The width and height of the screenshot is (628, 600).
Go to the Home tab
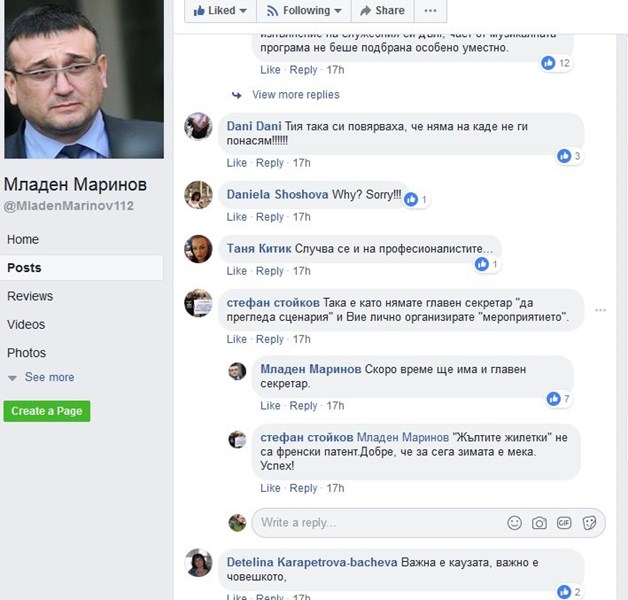[x=23, y=240]
